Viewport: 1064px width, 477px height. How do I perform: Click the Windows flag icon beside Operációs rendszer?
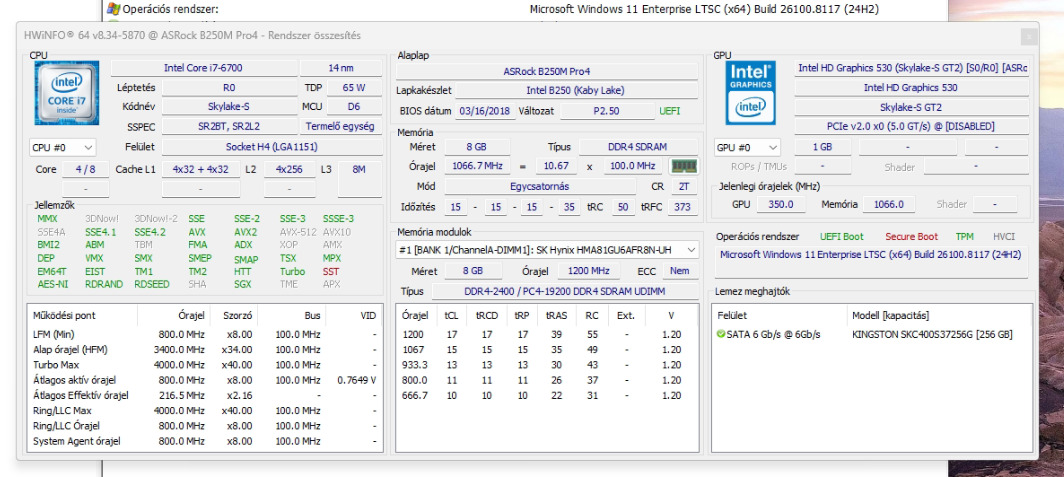coord(113,9)
